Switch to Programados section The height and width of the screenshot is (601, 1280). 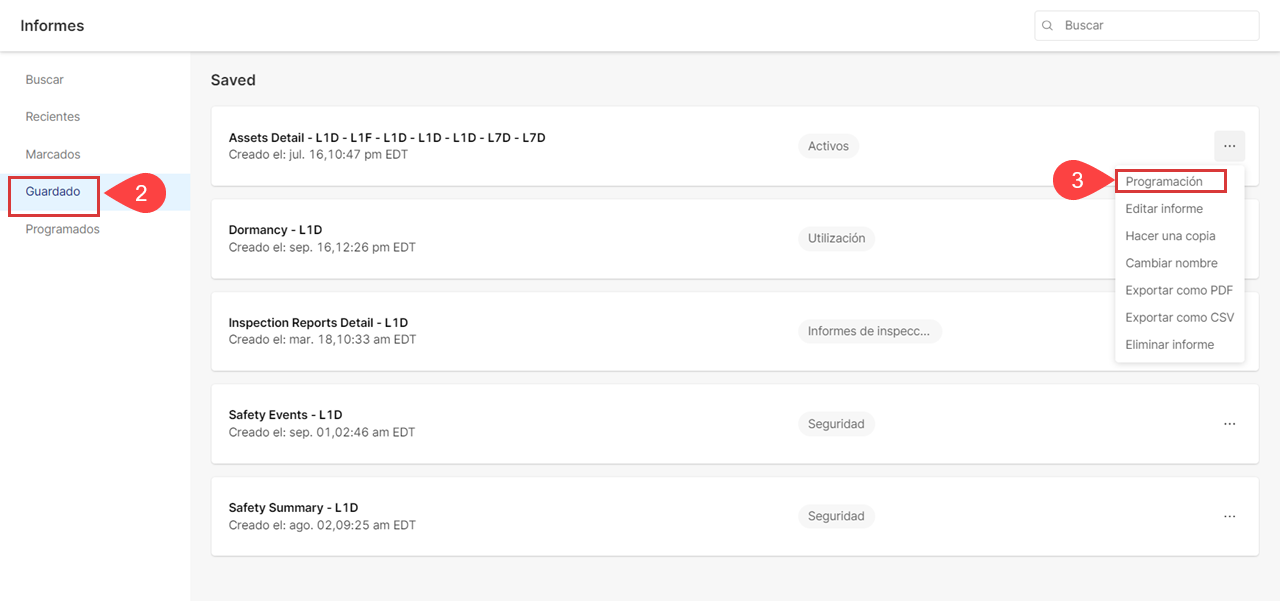tap(62, 229)
